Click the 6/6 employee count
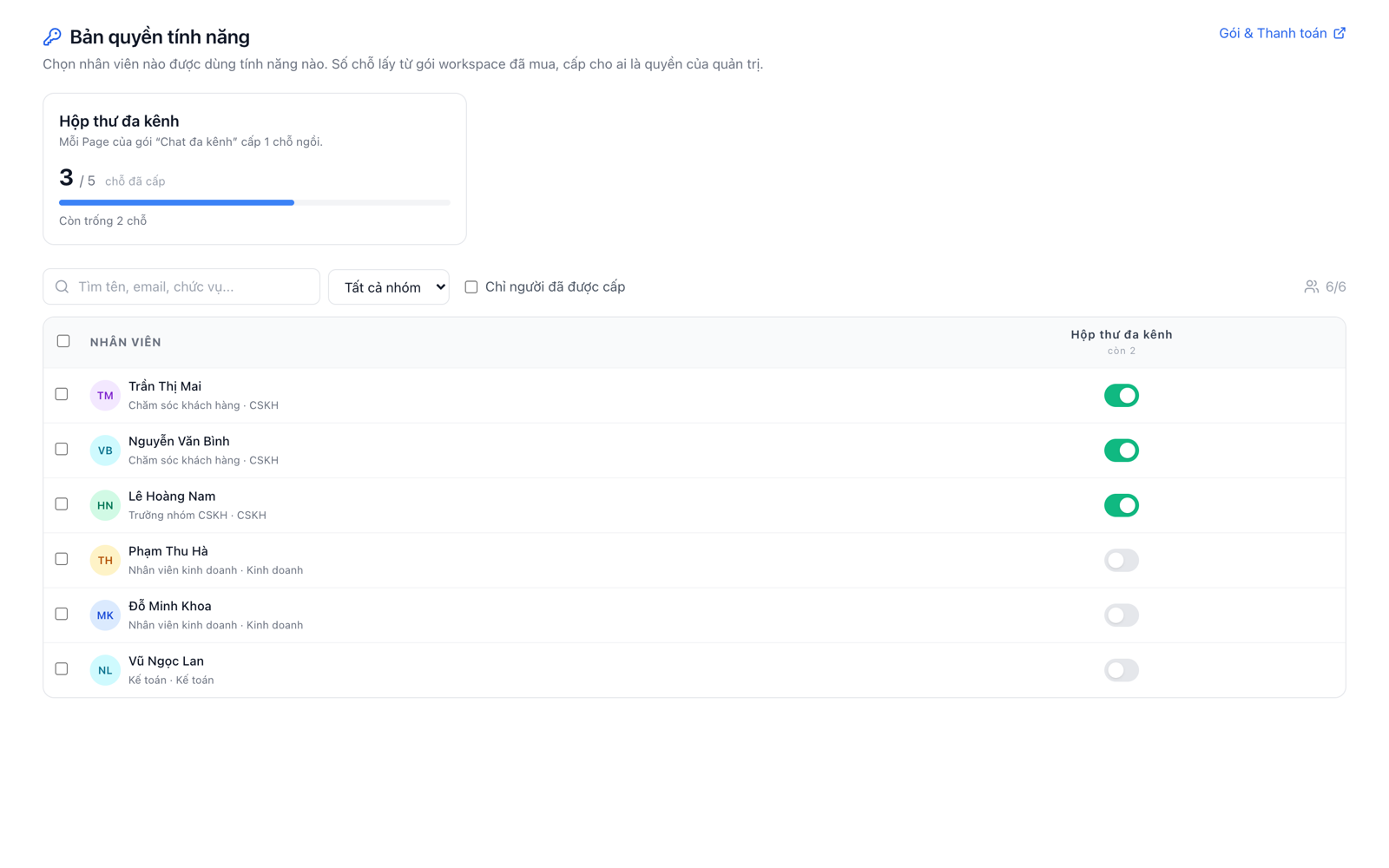The height and width of the screenshot is (868, 1389). point(1335,286)
